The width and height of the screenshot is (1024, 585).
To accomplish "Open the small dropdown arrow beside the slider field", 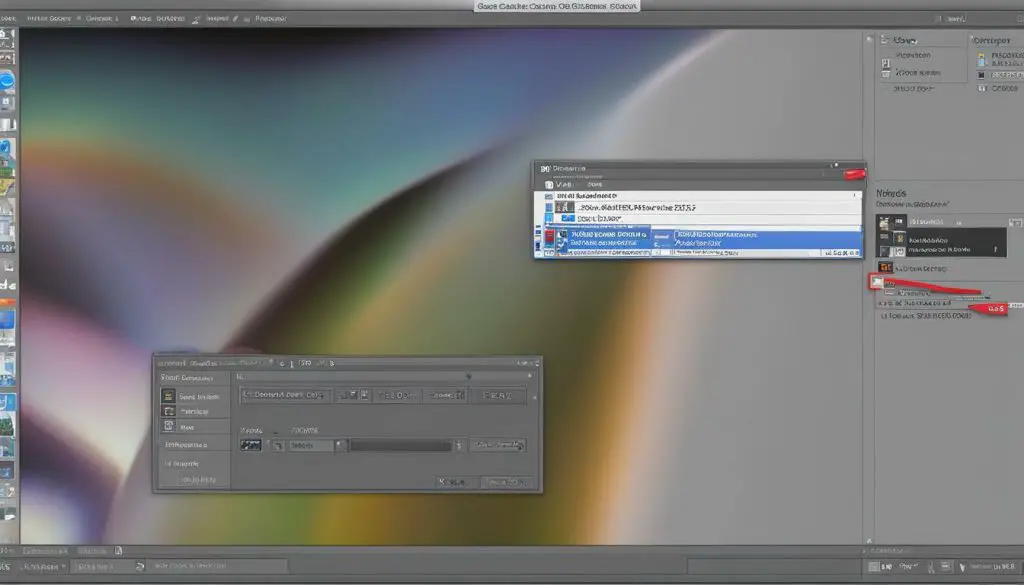I will [x=339, y=445].
